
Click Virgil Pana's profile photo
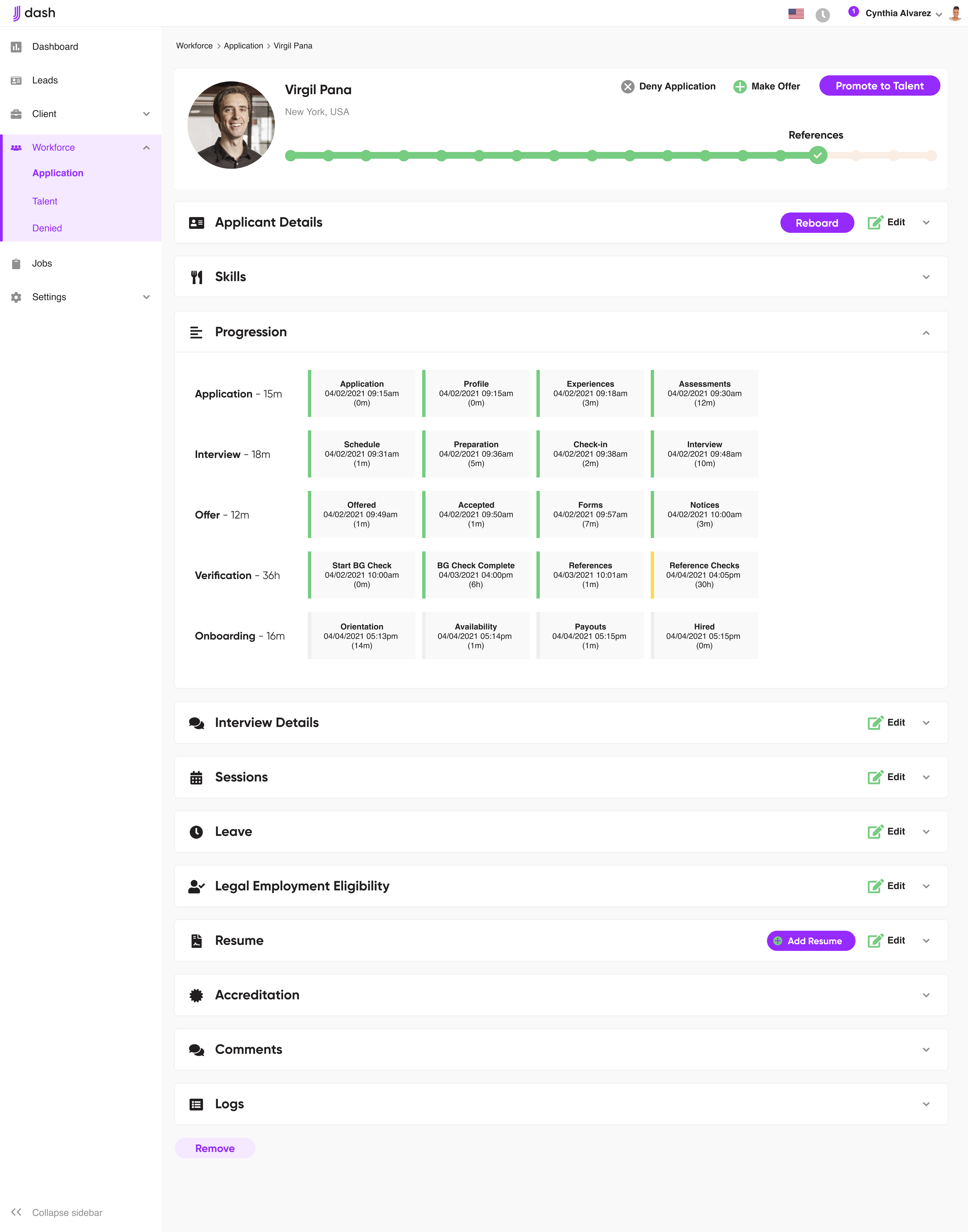pos(231,125)
